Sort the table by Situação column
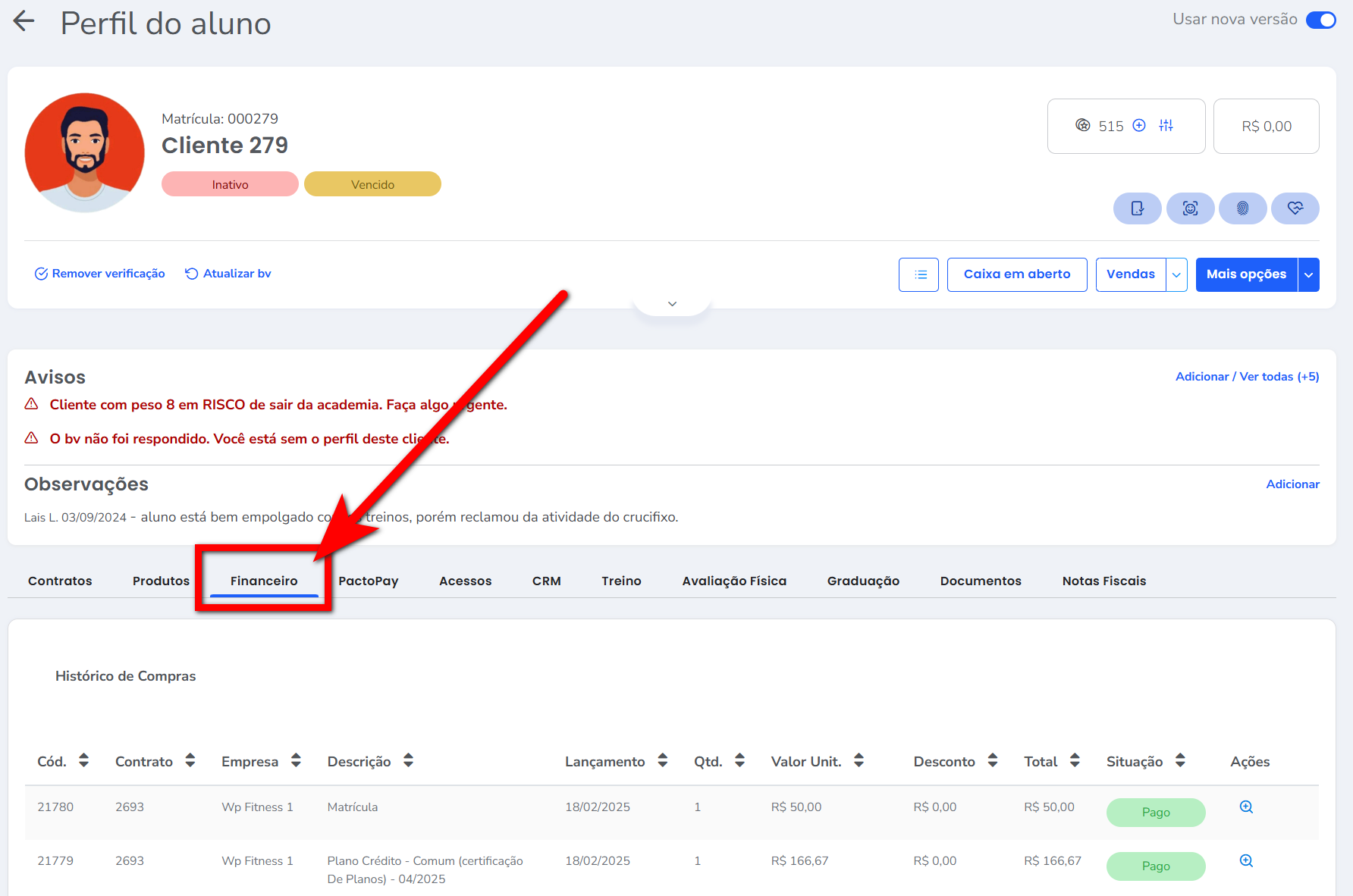This screenshot has height=896, width=1353. pyautogui.click(x=1180, y=760)
